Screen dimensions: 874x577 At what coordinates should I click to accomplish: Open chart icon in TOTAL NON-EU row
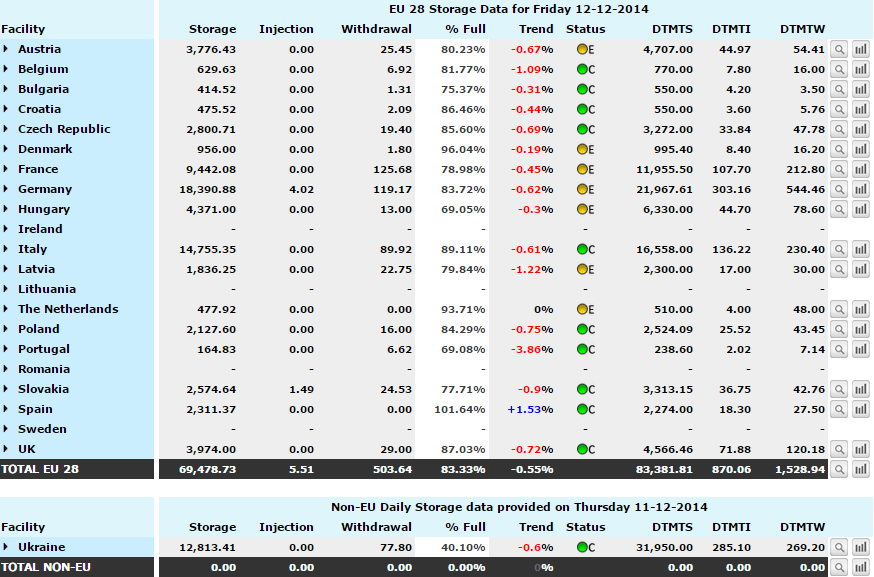[861, 568]
